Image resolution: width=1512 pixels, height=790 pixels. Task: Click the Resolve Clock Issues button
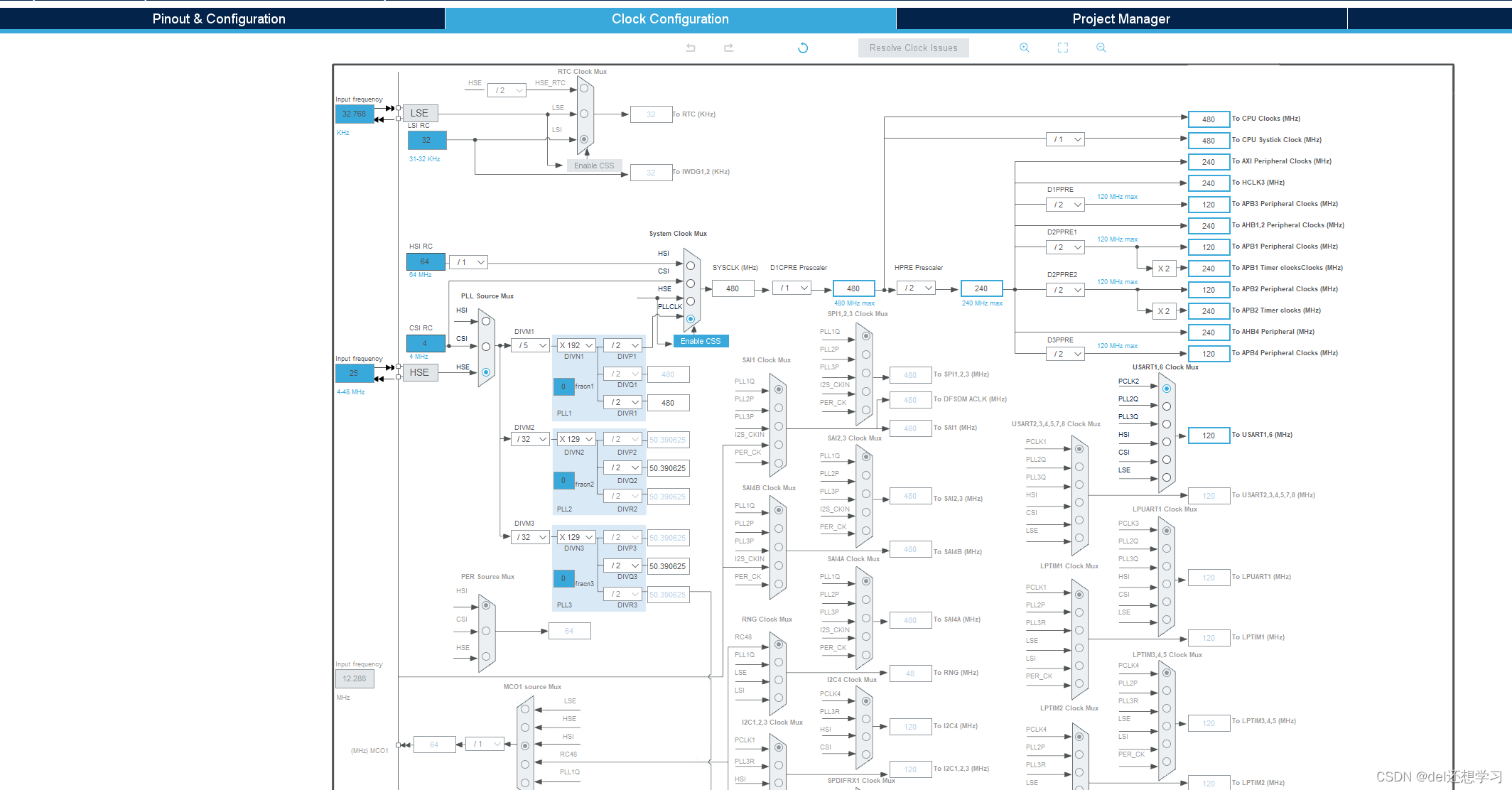913,48
